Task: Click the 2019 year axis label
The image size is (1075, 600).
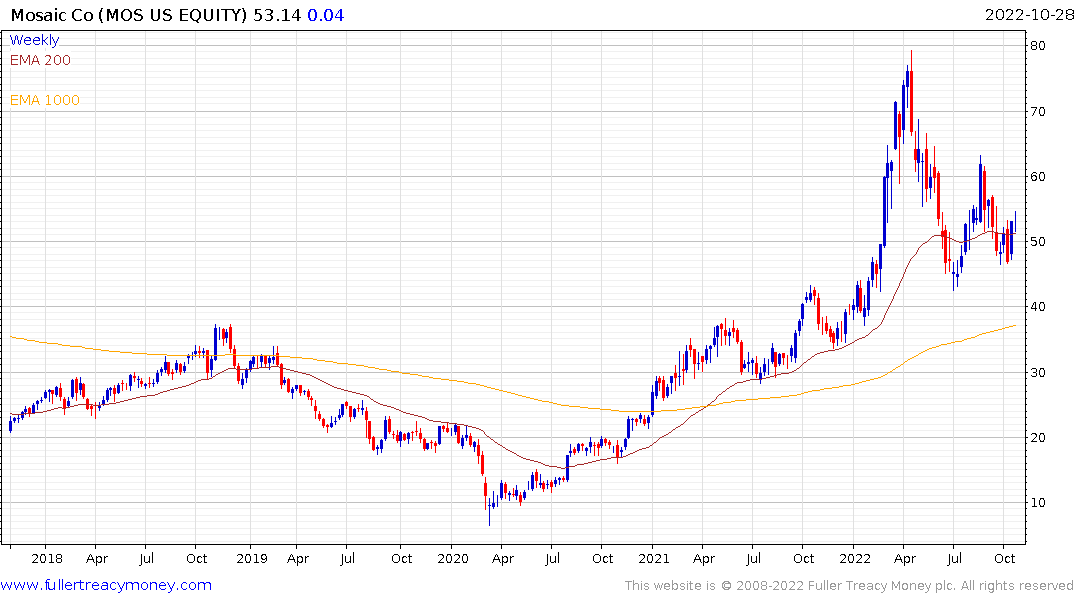Action: (x=252, y=559)
